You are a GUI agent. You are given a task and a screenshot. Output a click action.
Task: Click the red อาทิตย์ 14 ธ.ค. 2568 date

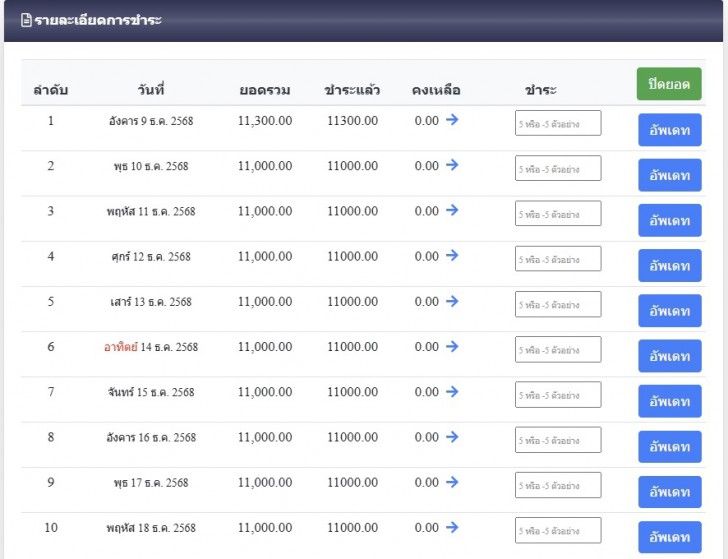(151, 347)
